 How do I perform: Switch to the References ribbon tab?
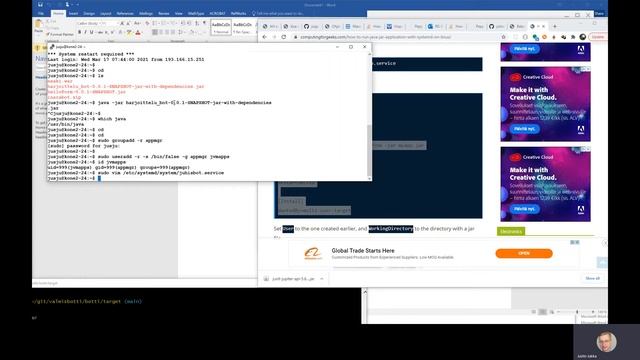tap(125, 13)
